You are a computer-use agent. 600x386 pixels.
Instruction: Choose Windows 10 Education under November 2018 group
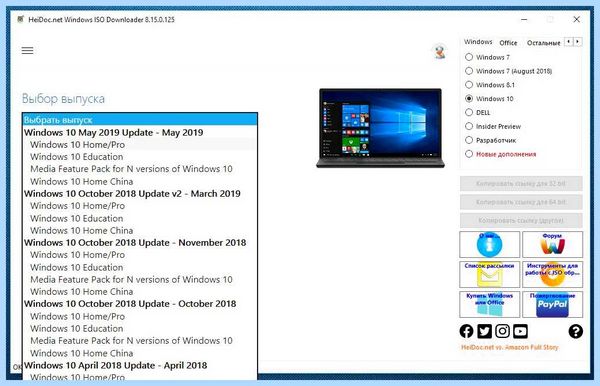pyautogui.click(x=140, y=267)
